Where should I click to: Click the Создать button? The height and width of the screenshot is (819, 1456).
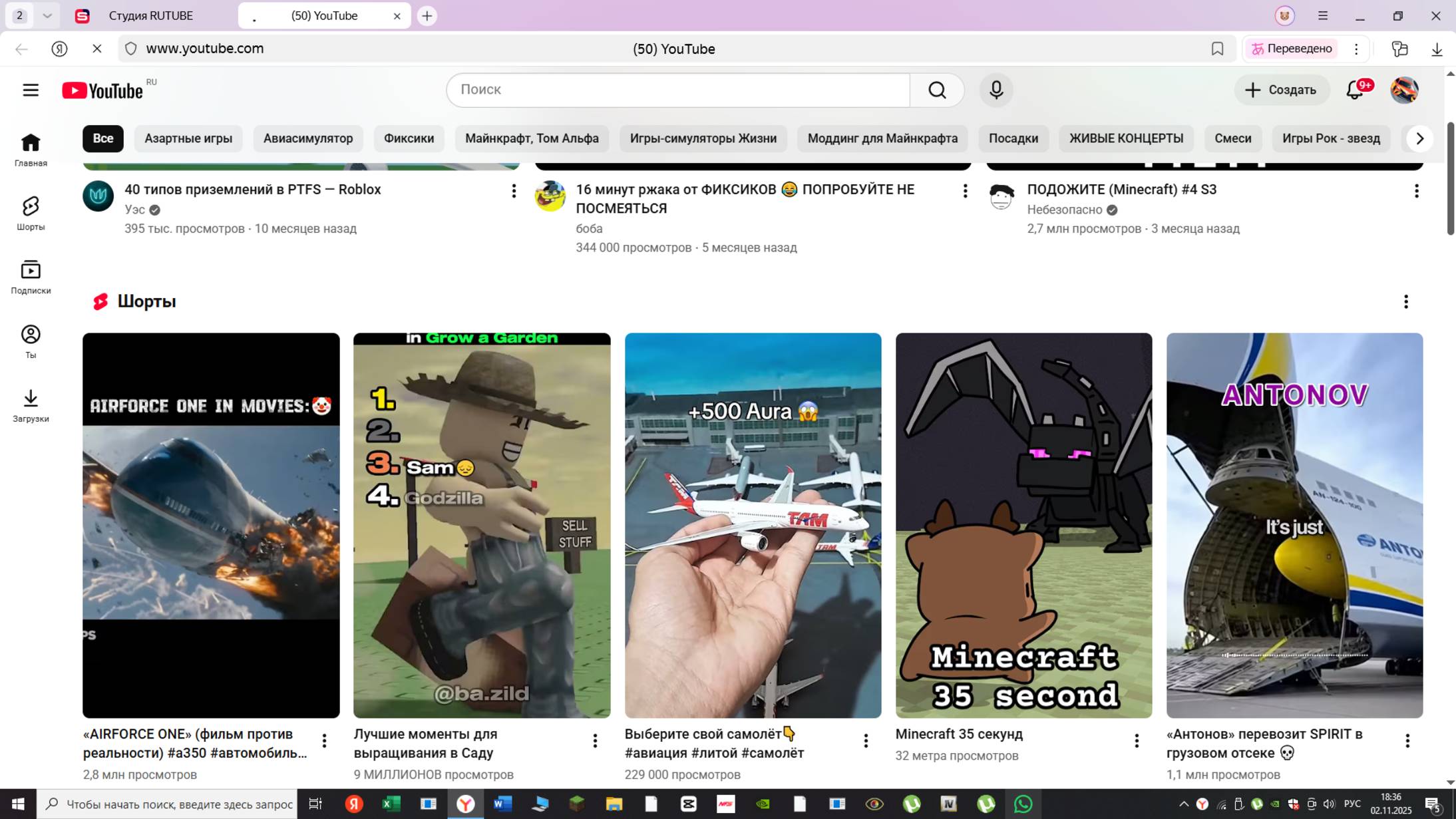click(1282, 90)
